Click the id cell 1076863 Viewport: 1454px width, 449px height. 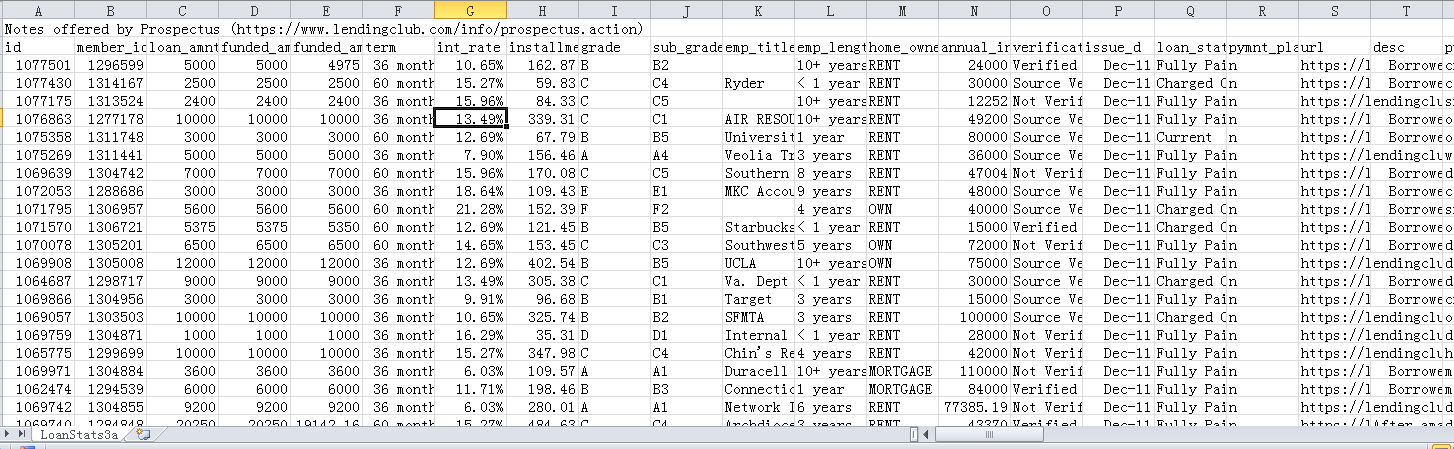pyautogui.click(x=38, y=119)
